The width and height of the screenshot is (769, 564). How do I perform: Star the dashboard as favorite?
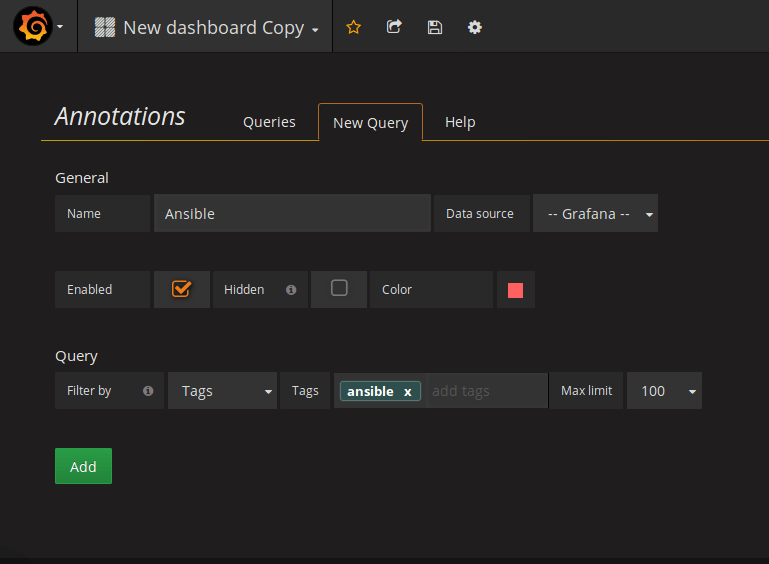pos(353,27)
